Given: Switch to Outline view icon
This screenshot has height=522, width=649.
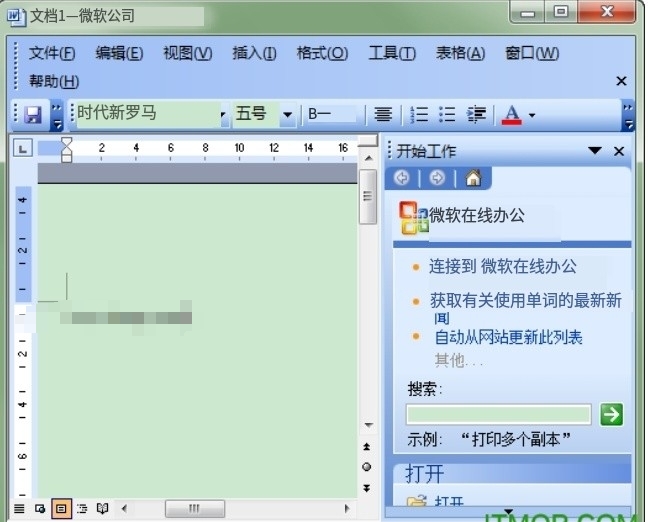Looking at the screenshot, I should point(82,508).
